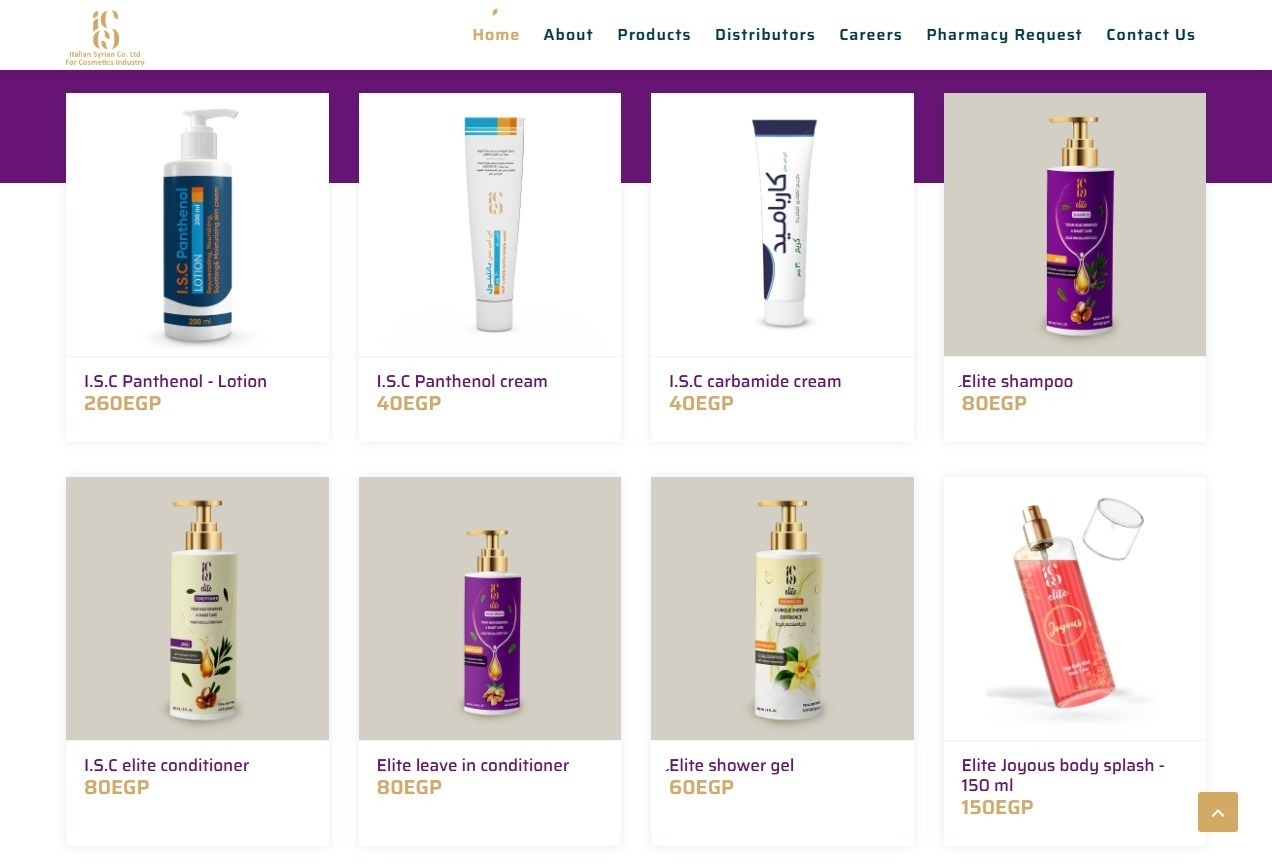Open the Careers page
Screen dimensions: 1272x866
click(x=870, y=35)
